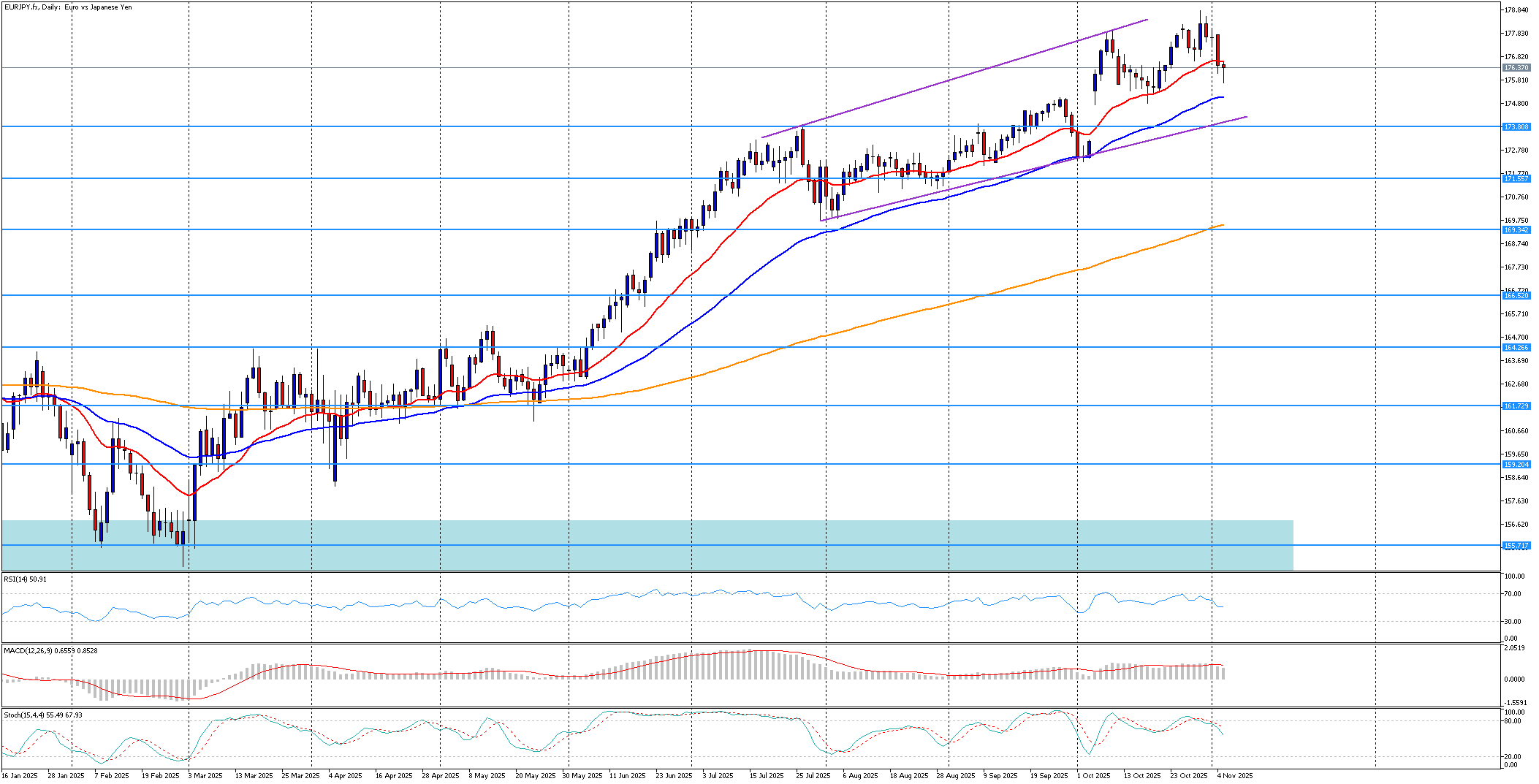Click the 3 Mar 2025 date label
The image size is (1539, 784).
(x=205, y=776)
